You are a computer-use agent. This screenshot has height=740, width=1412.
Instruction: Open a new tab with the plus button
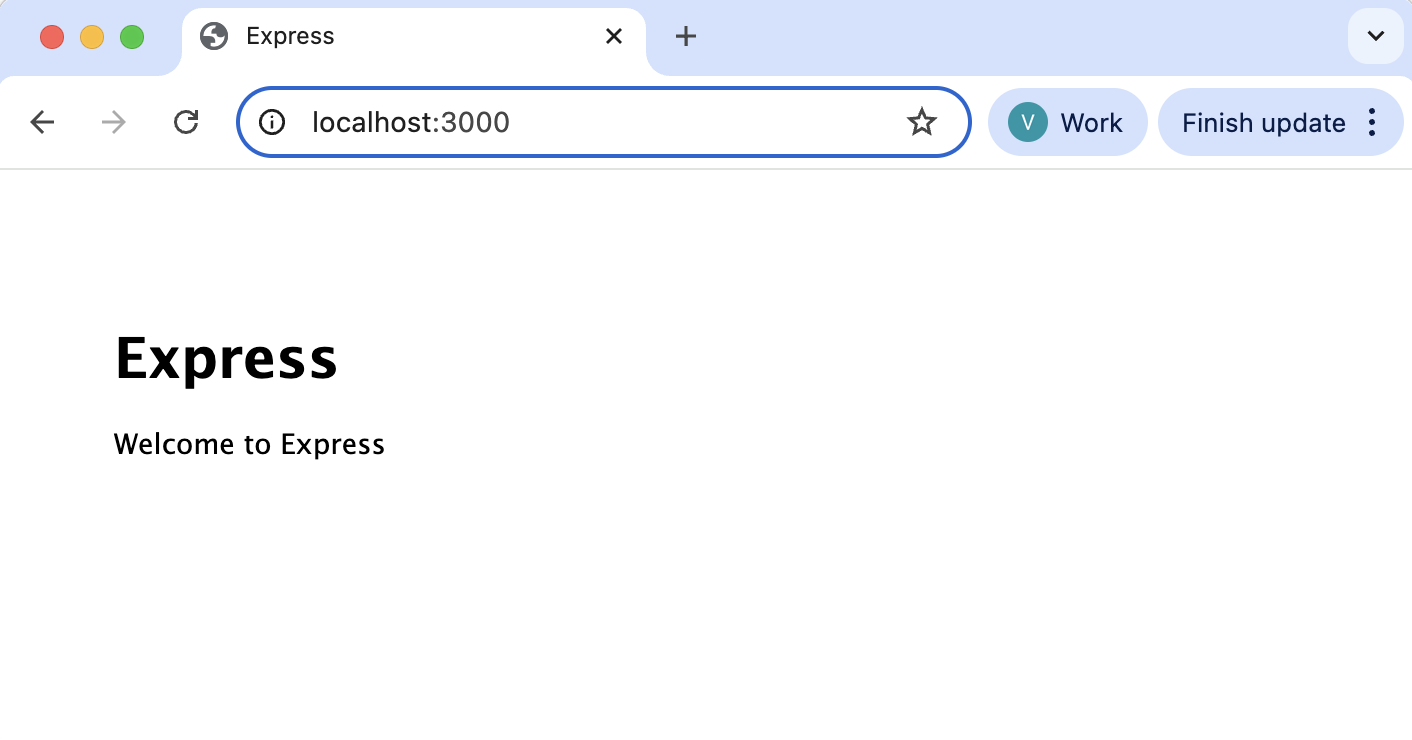686,36
